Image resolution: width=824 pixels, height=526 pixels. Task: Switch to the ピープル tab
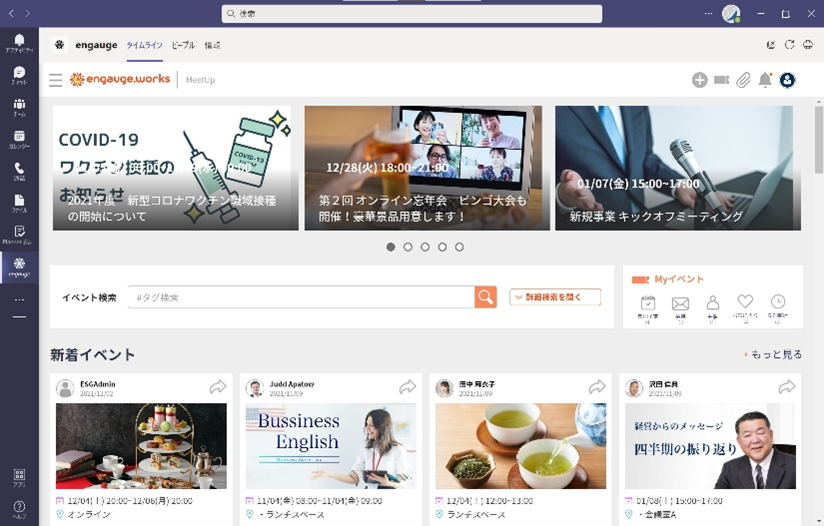coord(183,45)
